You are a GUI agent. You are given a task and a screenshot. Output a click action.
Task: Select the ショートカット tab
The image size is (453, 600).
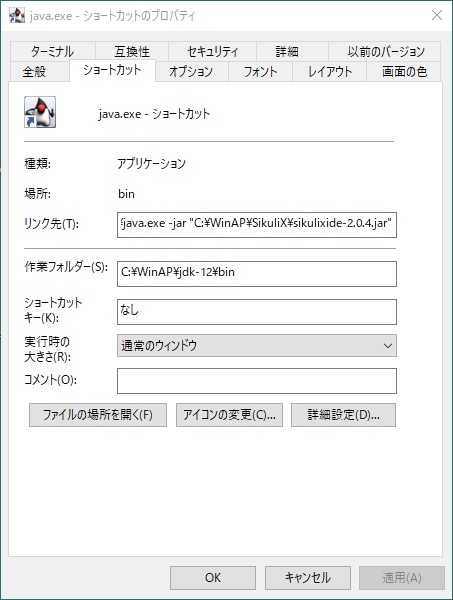[112, 70]
